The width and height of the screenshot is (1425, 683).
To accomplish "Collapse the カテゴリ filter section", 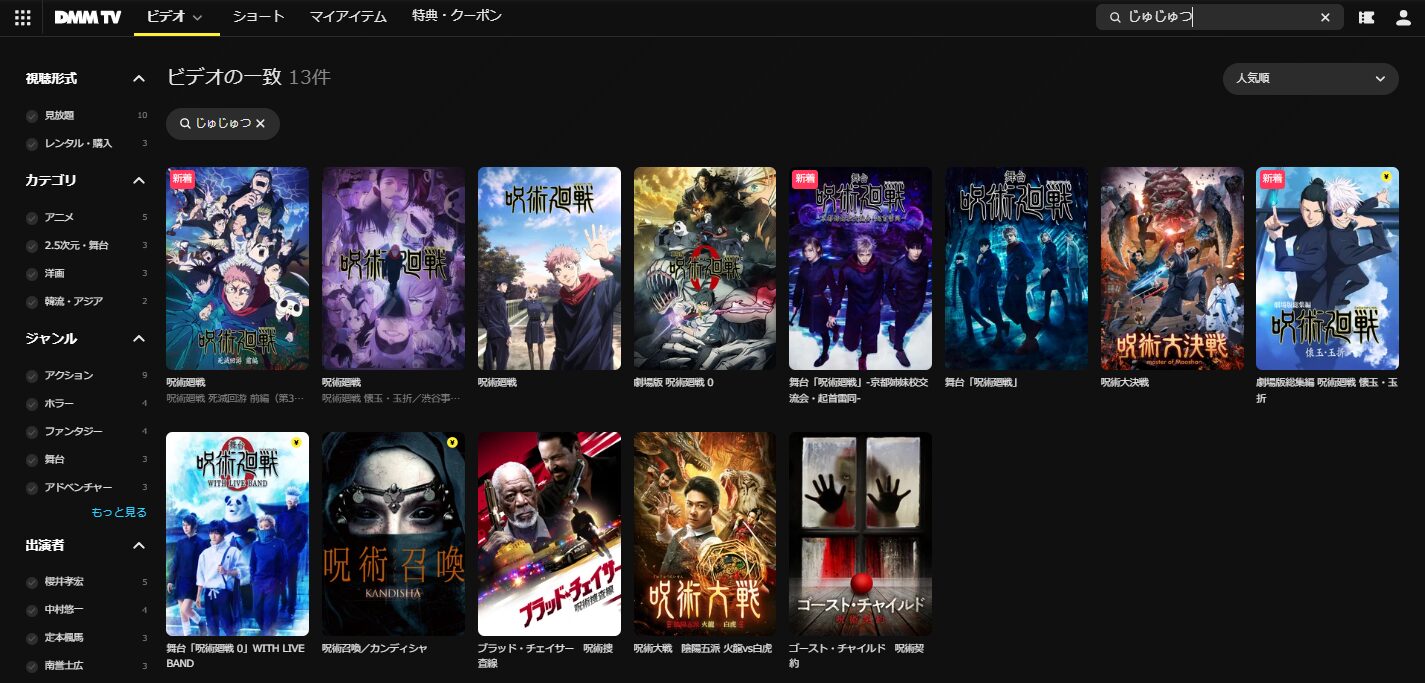I will (139, 181).
